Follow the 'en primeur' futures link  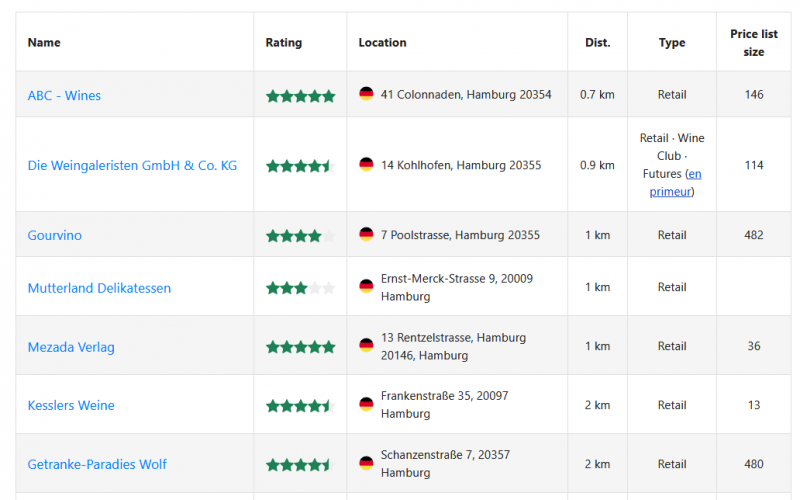676,183
